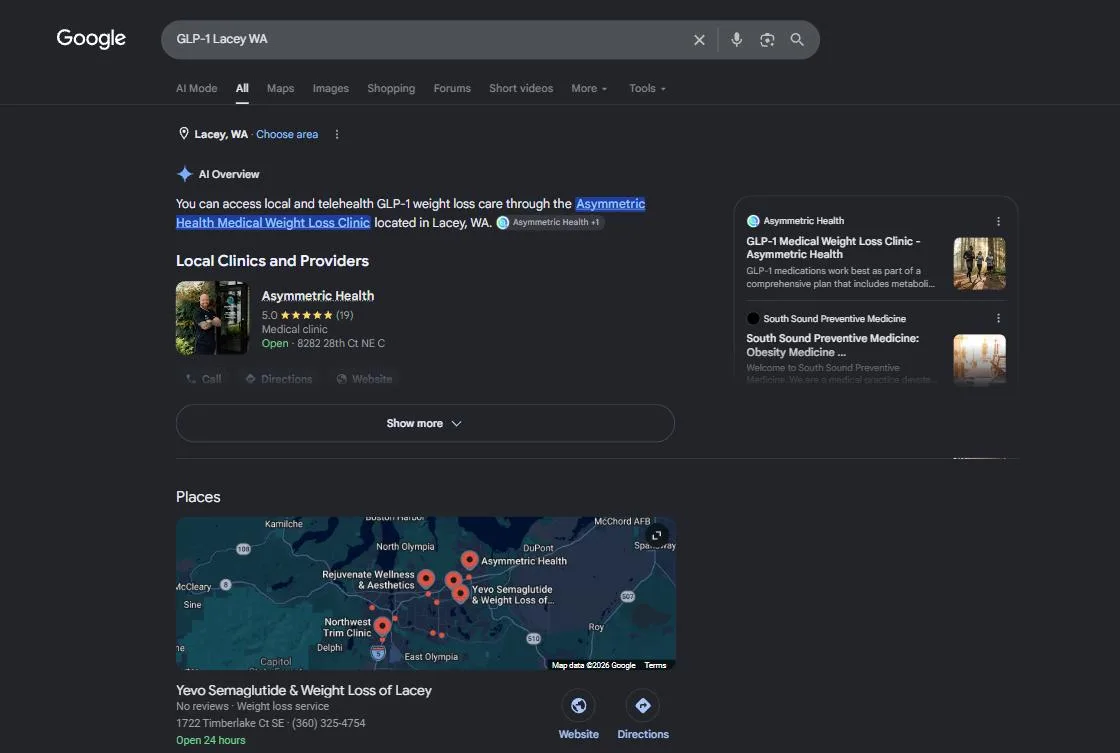Select the All results tab
1120x753 pixels.
point(242,89)
